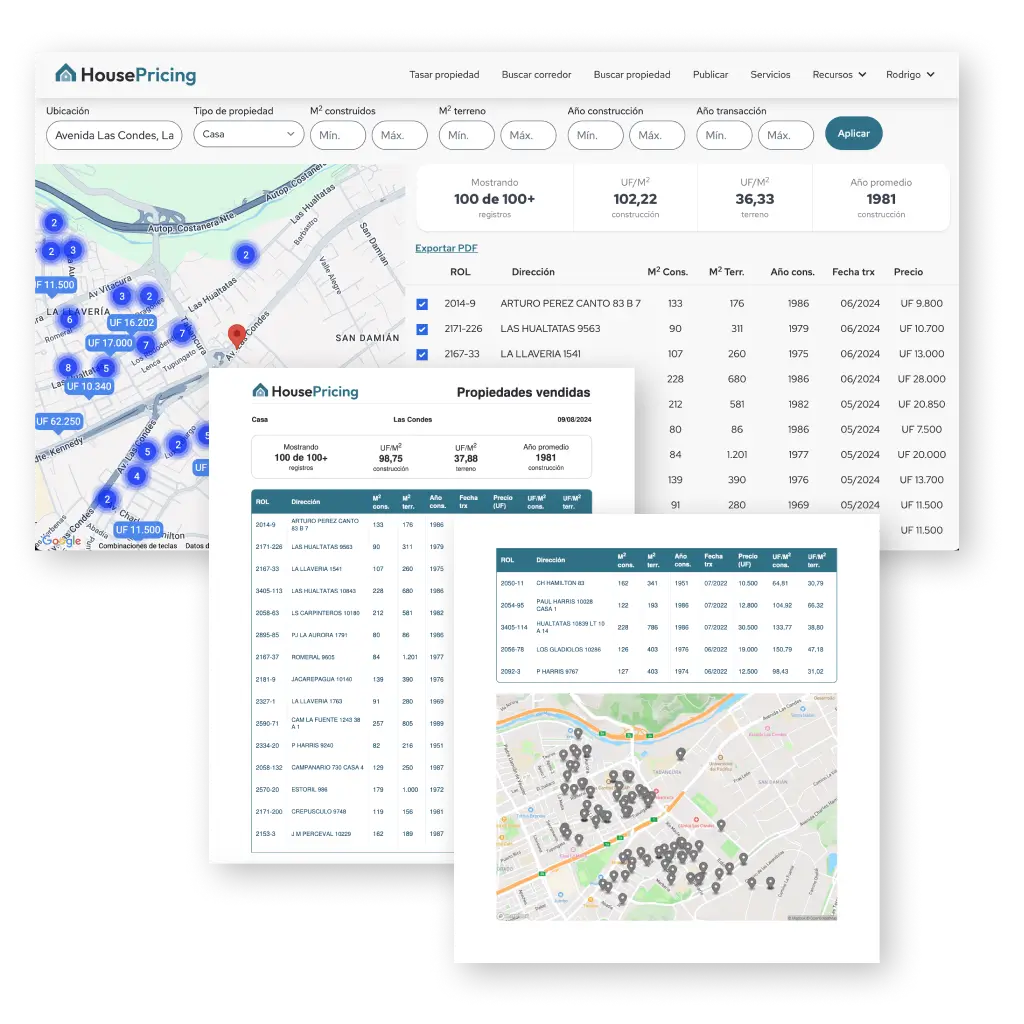Viewport: 1024px width, 1024px height.
Task: Expand the Rodrigo user menu
Action: coord(910,75)
